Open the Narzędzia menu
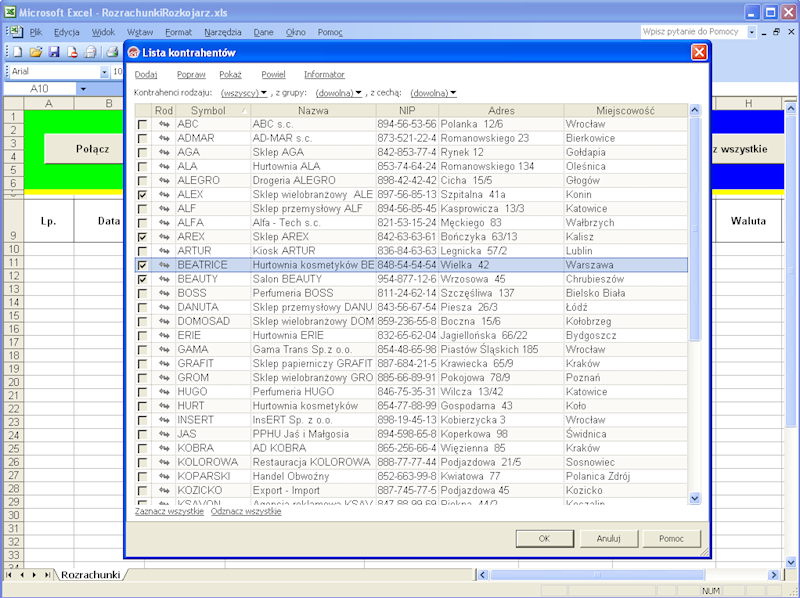Image resolution: width=800 pixels, height=598 pixels. (x=225, y=31)
